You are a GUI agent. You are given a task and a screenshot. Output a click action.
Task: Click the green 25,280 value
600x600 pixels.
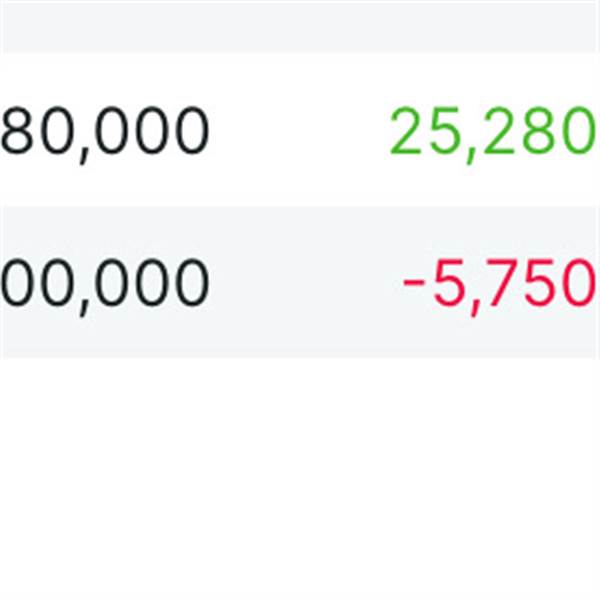point(490,131)
